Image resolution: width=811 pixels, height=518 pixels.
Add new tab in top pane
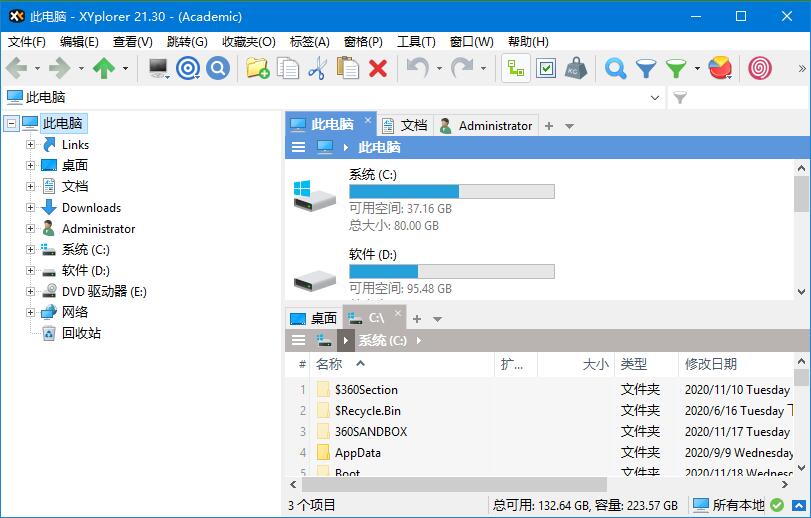tap(549, 126)
